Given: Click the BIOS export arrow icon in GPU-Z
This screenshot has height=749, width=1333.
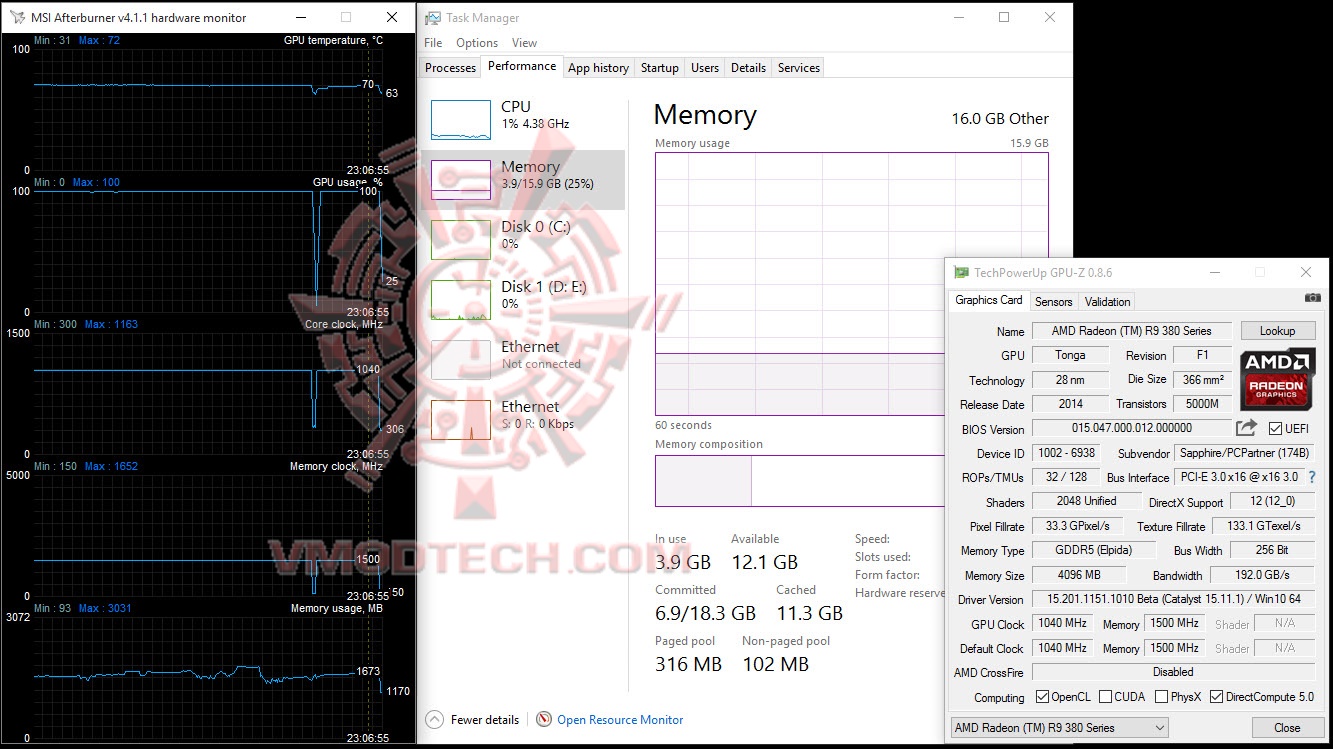Looking at the screenshot, I should click(x=1246, y=427).
